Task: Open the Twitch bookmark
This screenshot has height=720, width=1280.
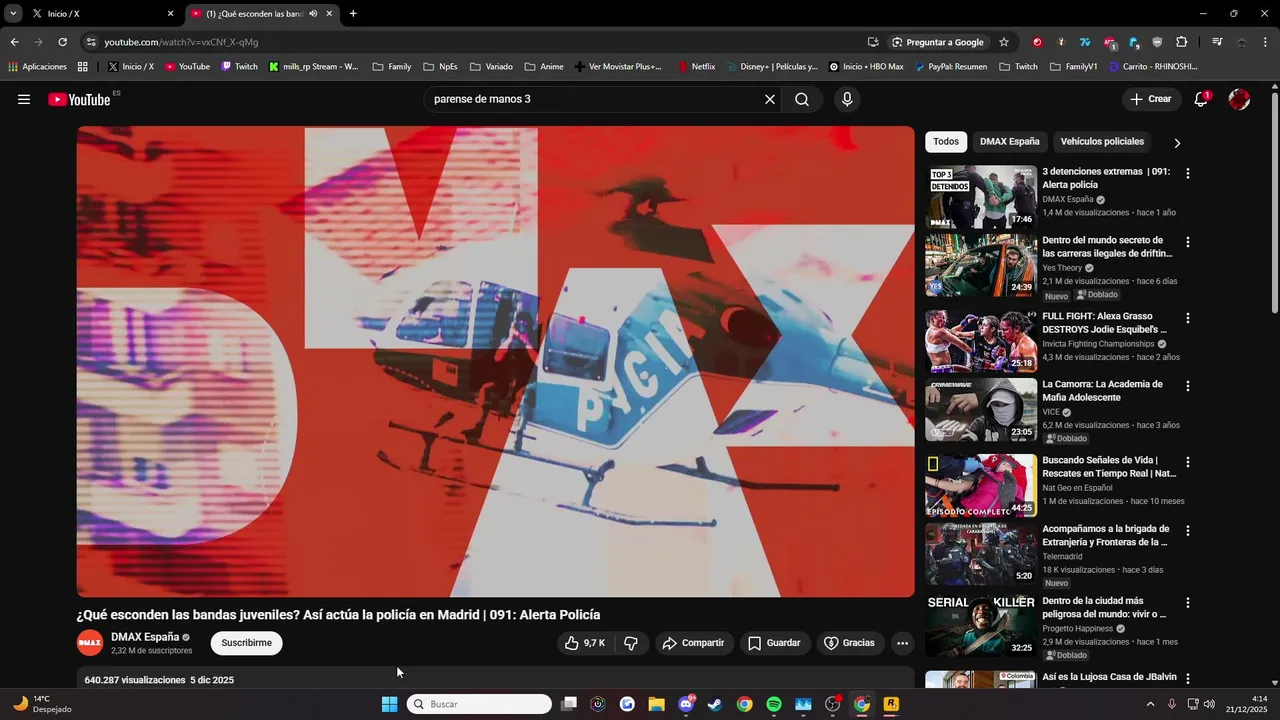Action: [x=239, y=67]
